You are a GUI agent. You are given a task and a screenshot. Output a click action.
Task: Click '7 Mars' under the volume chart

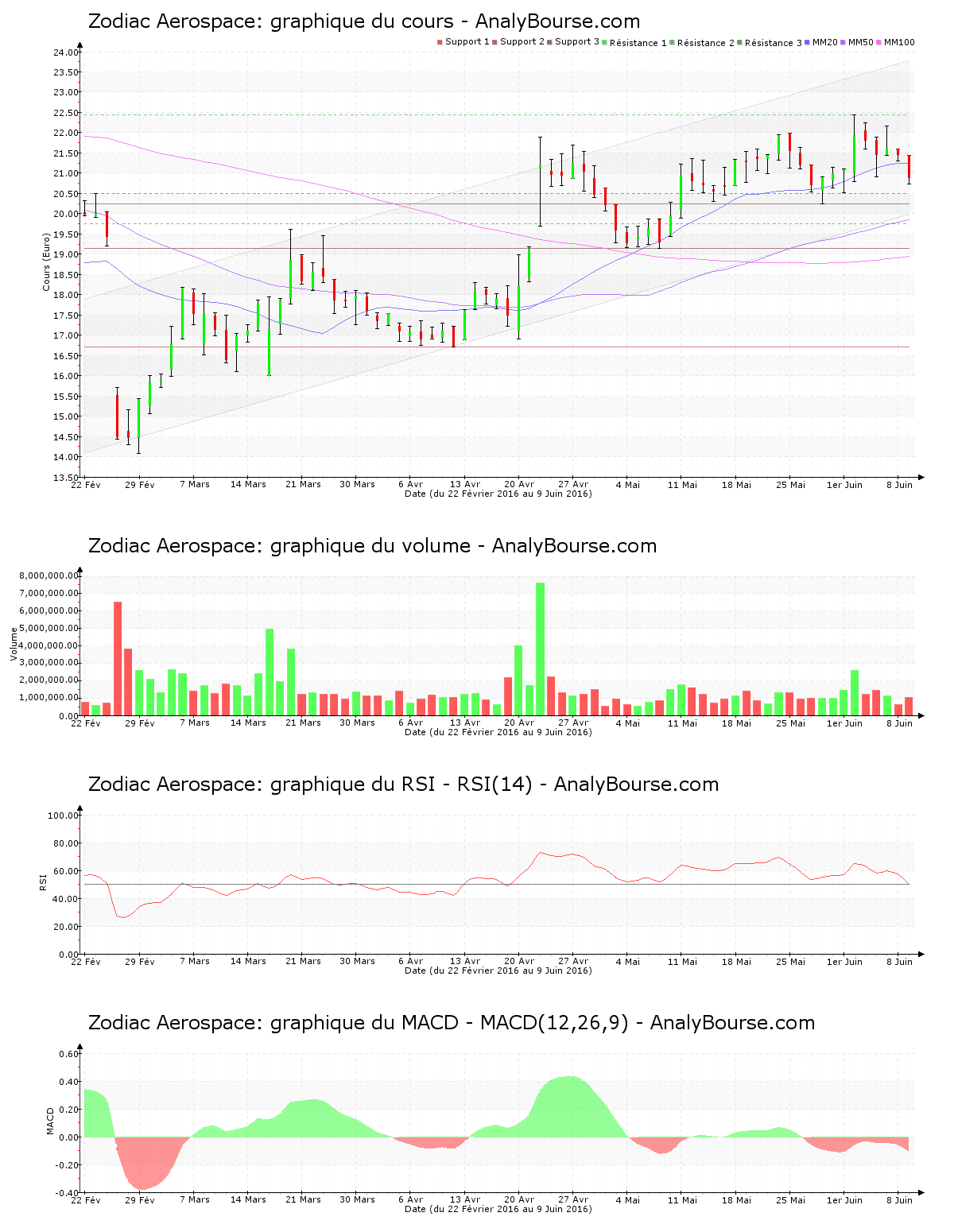point(195,723)
